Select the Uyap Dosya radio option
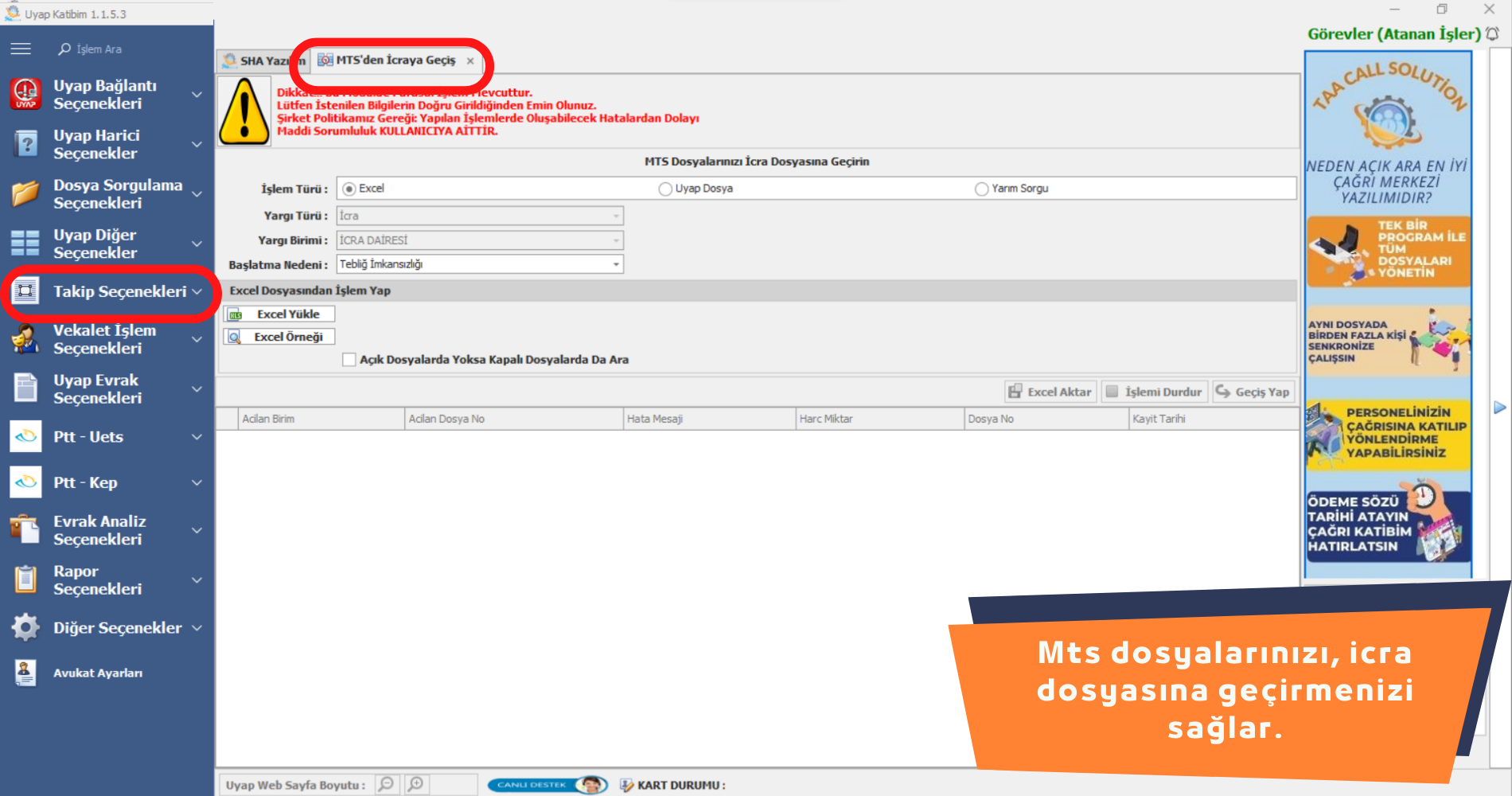1512x796 pixels. click(665, 189)
